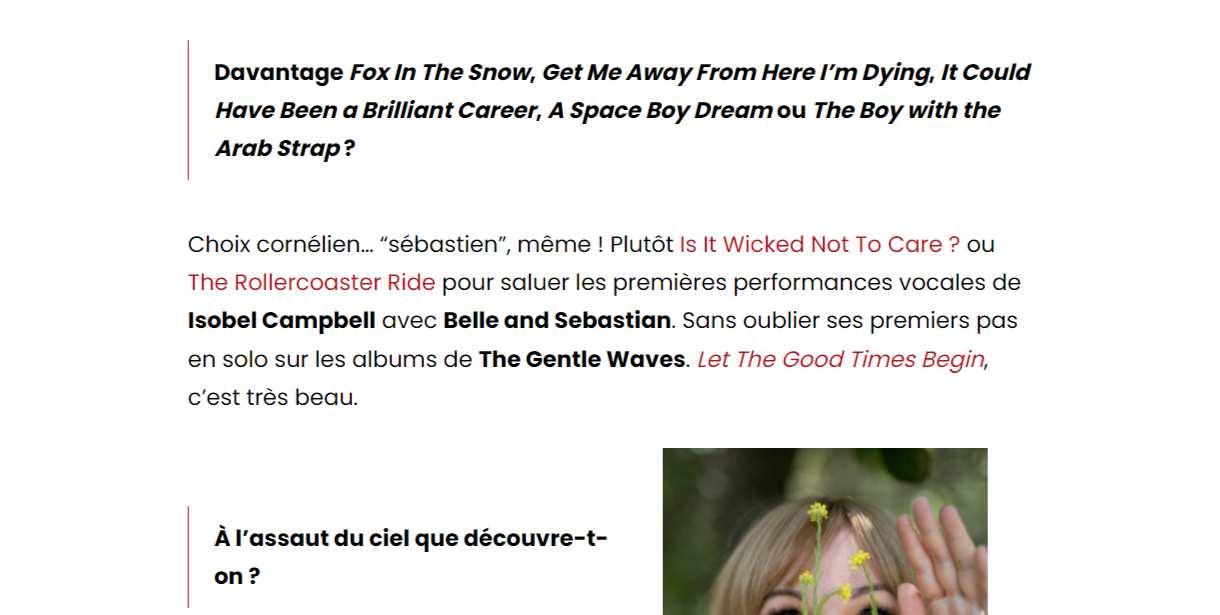Image resolution: width=1220 pixels, height=615 pixels.
Task: Open the Let The Good Times Begin link
Action: point(840,359)
